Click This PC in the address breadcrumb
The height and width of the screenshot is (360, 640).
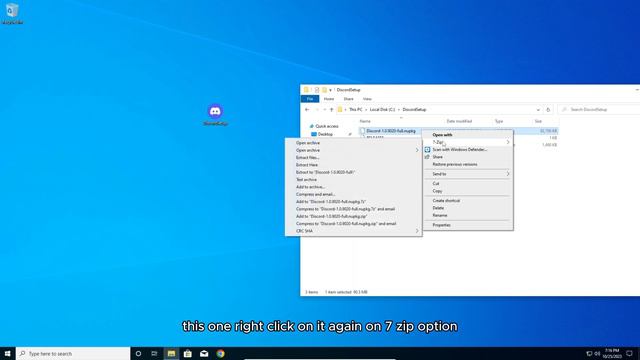point(356,109)
